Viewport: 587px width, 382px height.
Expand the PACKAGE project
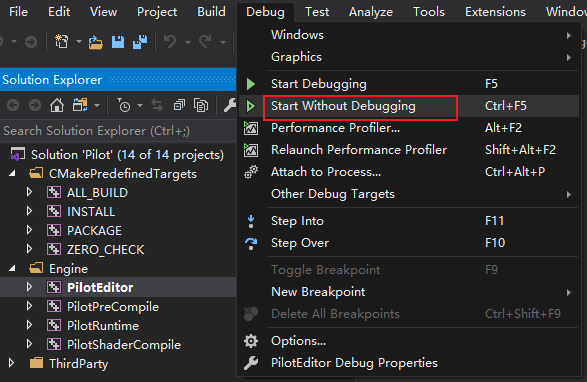29,230
